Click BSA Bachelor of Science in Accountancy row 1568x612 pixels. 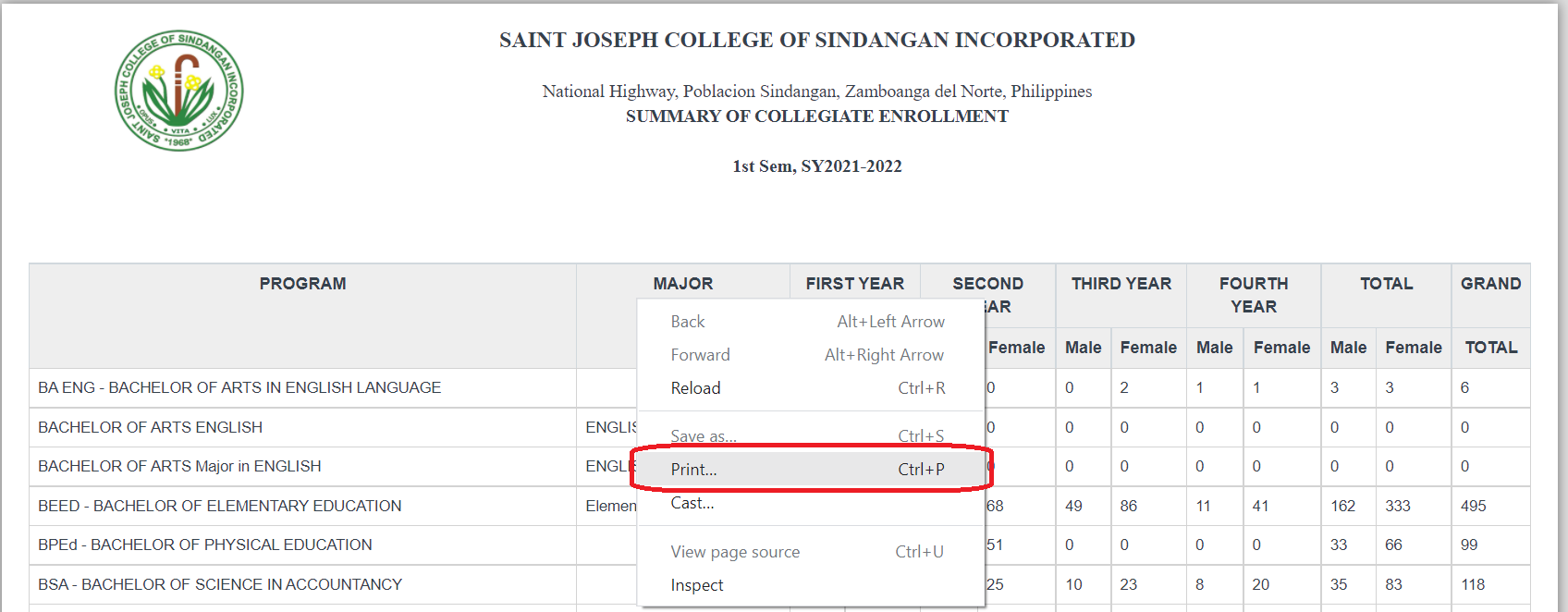(220, 585)
